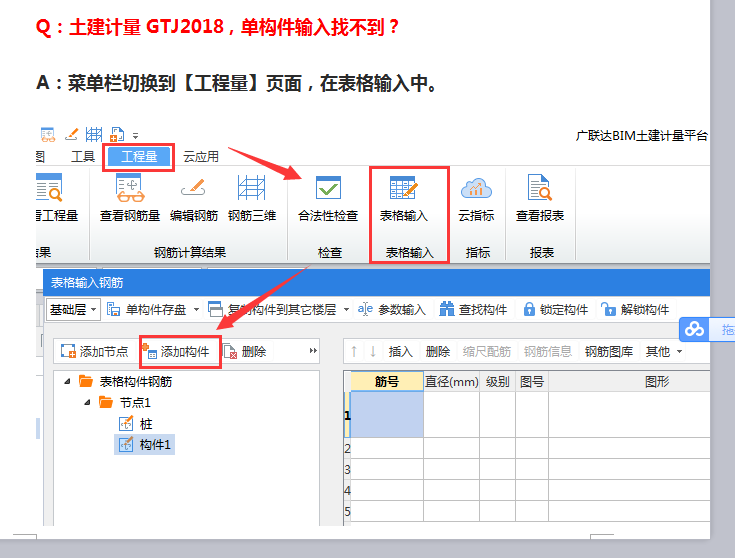
Task: Select 表格构件钢筋 folder in tree
Action: click(126, 382)
